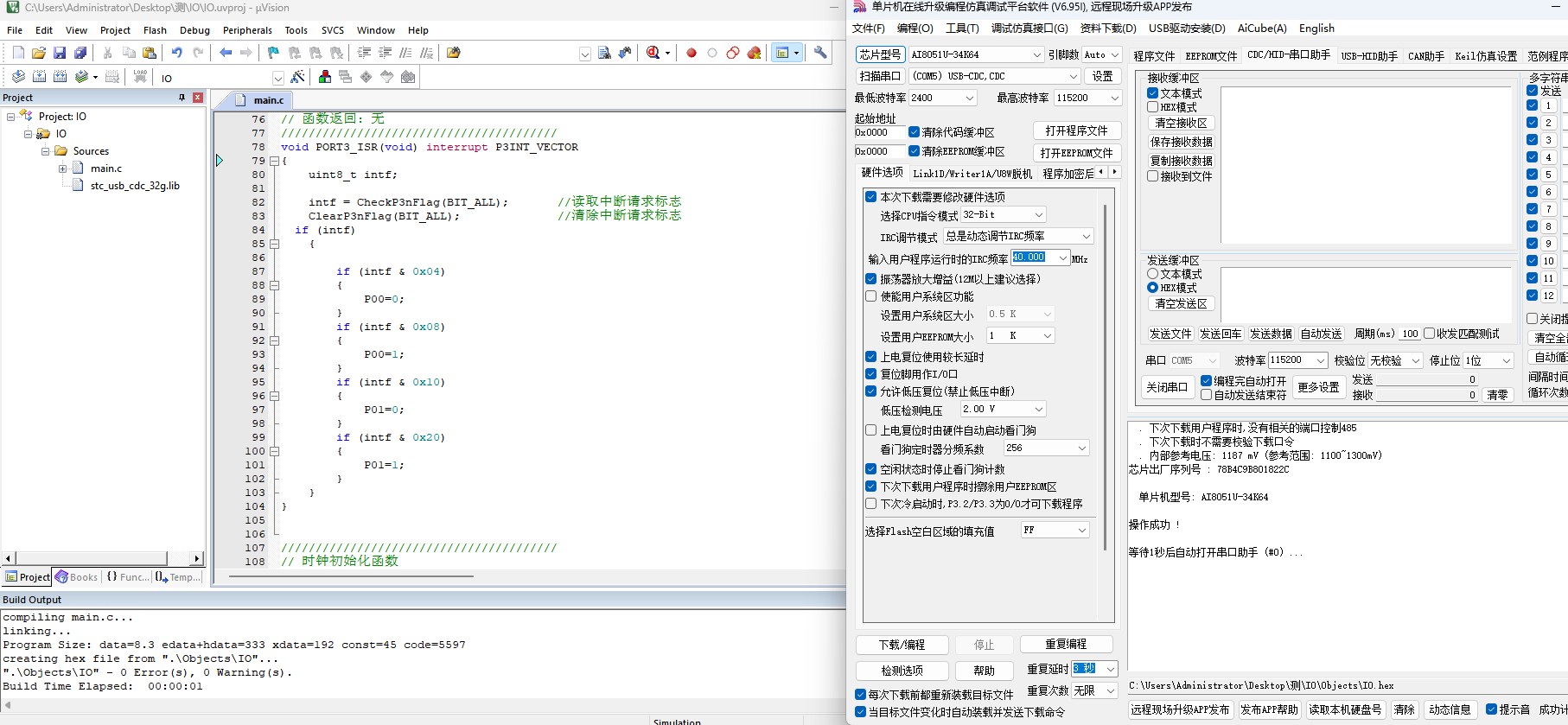This screenshot has width=1568, height=725.
Task: Open Books tab in project pane
Action: click(77, 577)
